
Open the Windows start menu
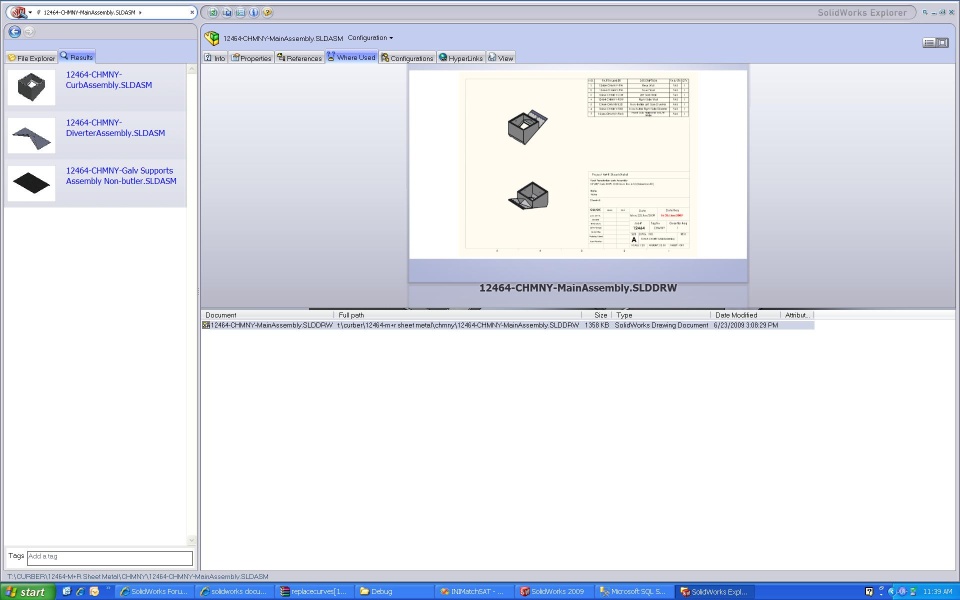coord(28,591)
